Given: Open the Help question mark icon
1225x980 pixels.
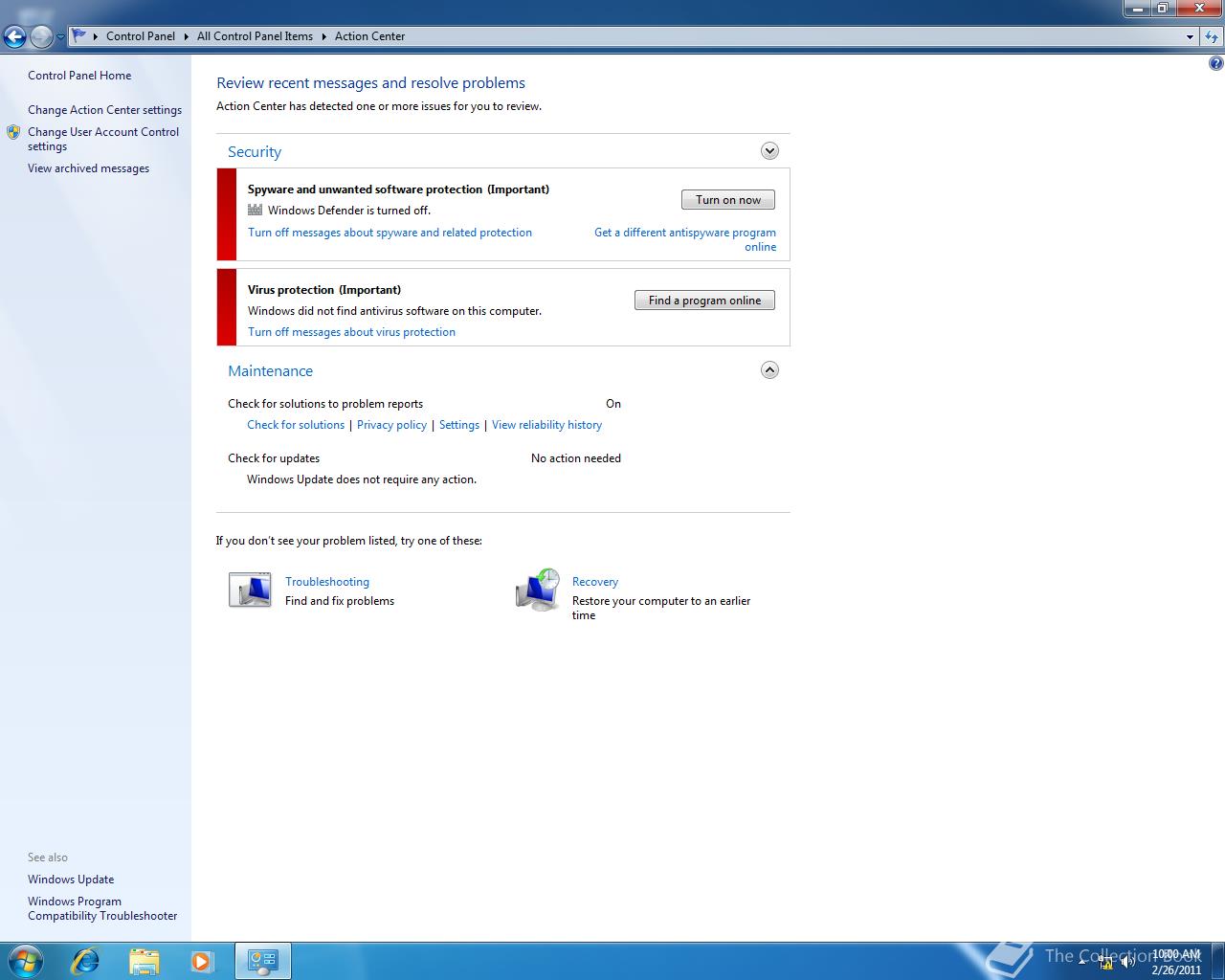Looking at the screenshot, I should (x=1215, y=64).
